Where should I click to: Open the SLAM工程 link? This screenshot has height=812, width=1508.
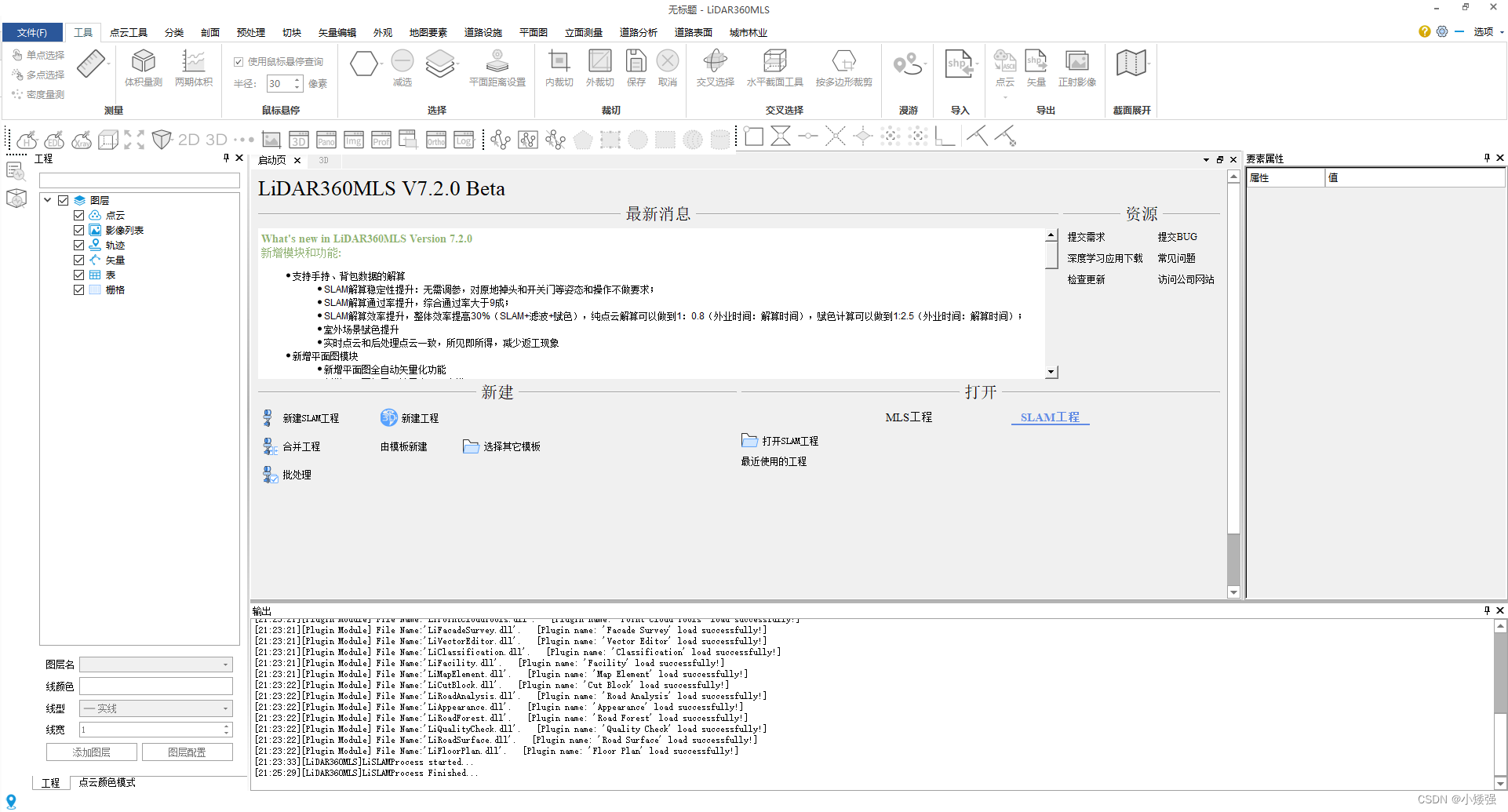[1050, 417]
